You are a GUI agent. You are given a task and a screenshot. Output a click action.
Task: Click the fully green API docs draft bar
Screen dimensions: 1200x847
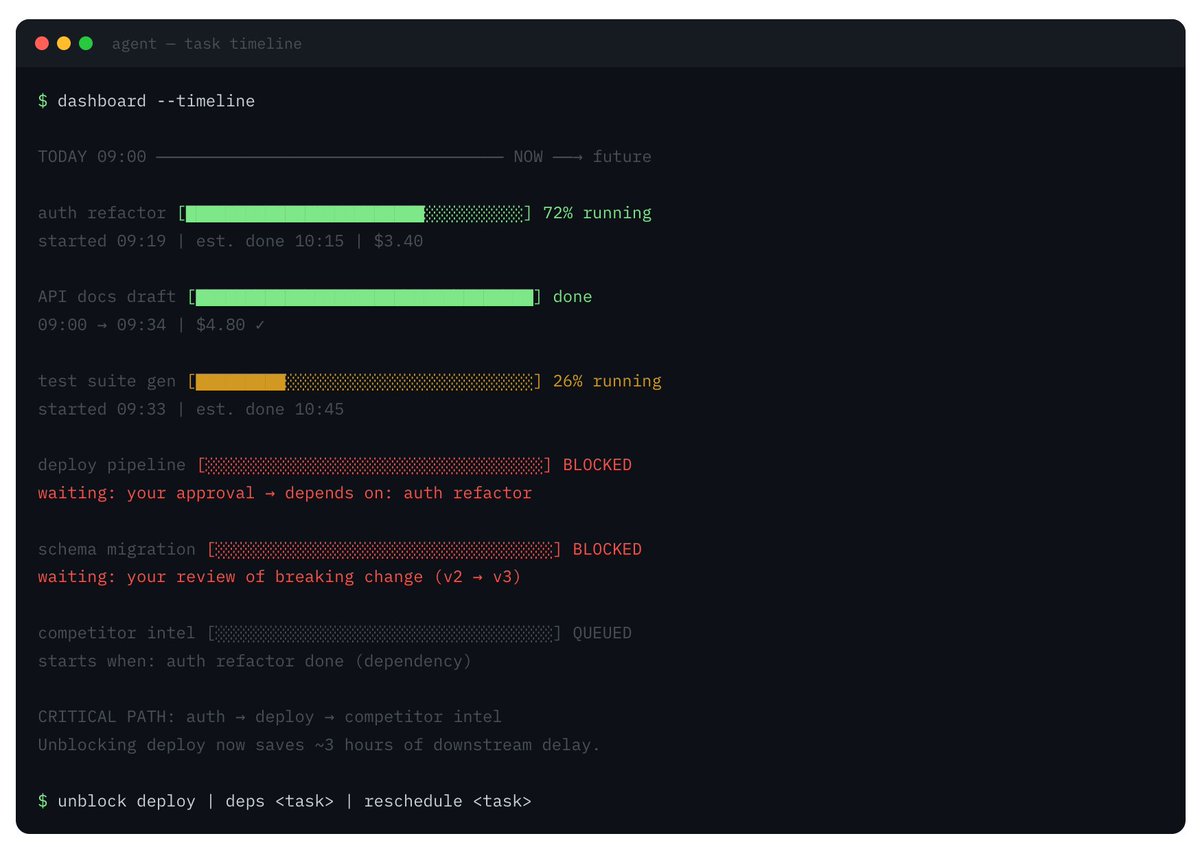coord(364,297)
